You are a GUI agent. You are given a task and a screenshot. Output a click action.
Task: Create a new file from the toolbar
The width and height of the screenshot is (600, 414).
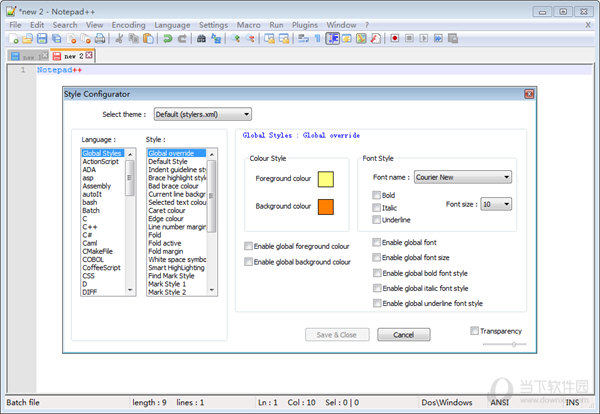coord(13,39)
